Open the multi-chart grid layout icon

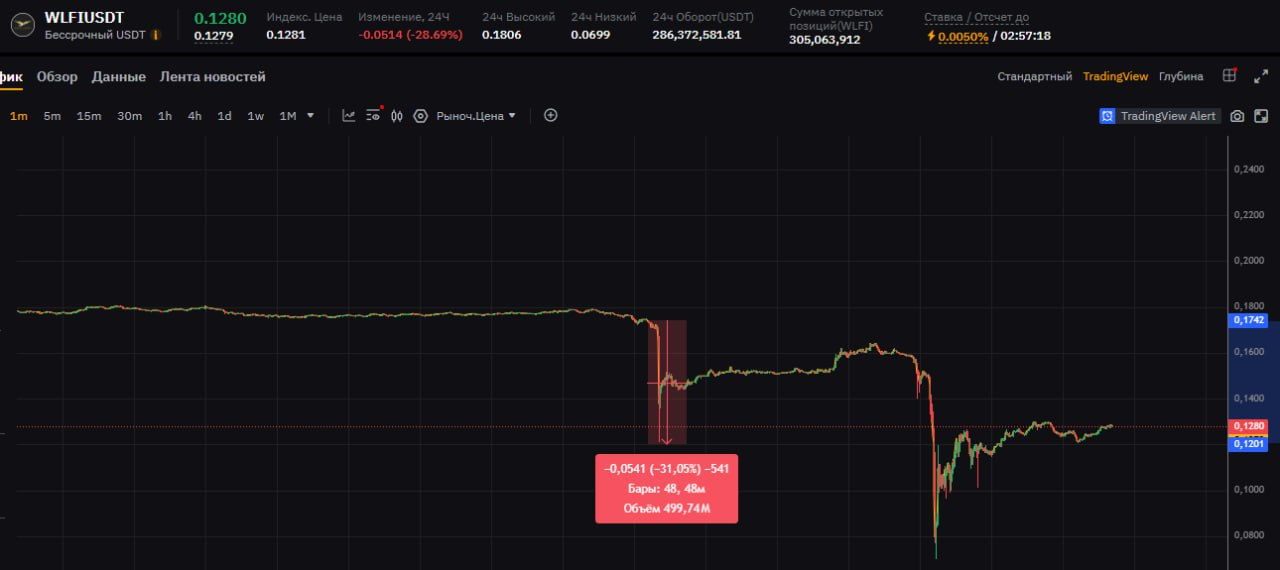point(1230,76)
